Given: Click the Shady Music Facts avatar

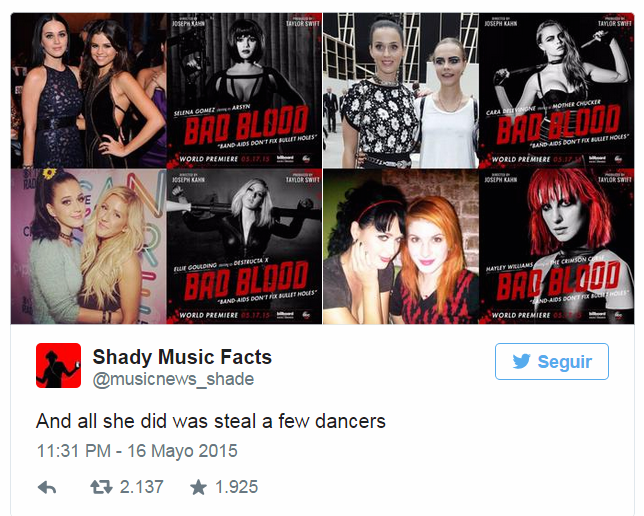Looking at the screenshot, I should click(x=58, y=366).
